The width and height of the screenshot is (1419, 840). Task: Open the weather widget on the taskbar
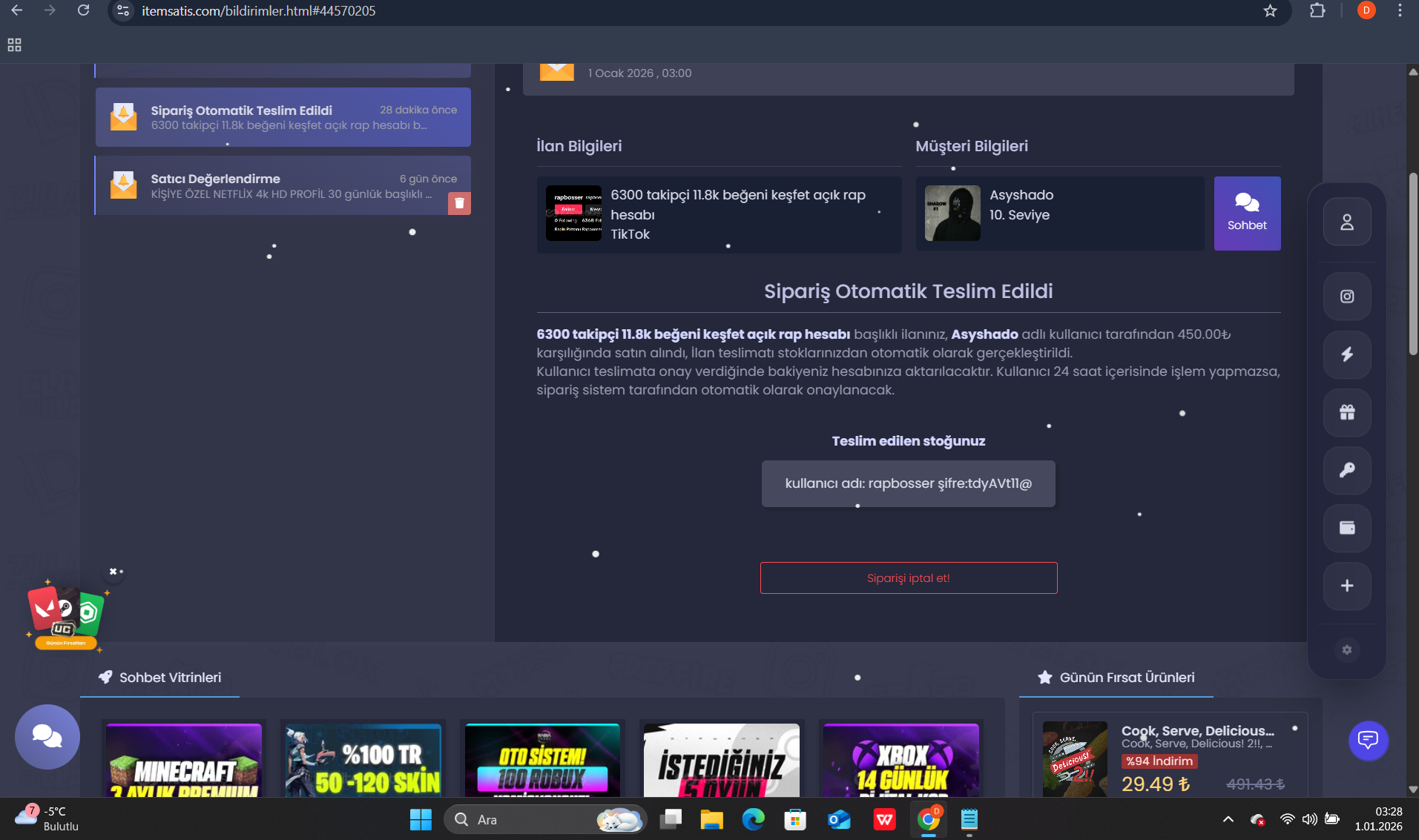point(46,819)
